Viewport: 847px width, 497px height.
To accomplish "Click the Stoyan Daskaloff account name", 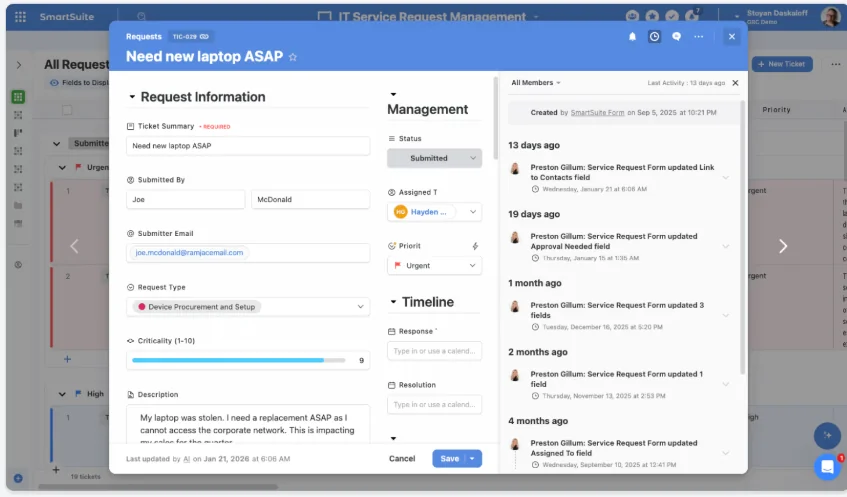I will [x=777, y=13].
